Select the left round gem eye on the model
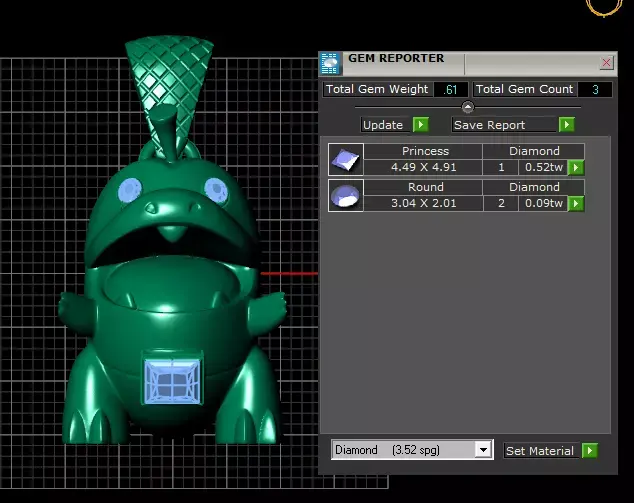This screenshot has height=503, width=634. pos(130,190)
